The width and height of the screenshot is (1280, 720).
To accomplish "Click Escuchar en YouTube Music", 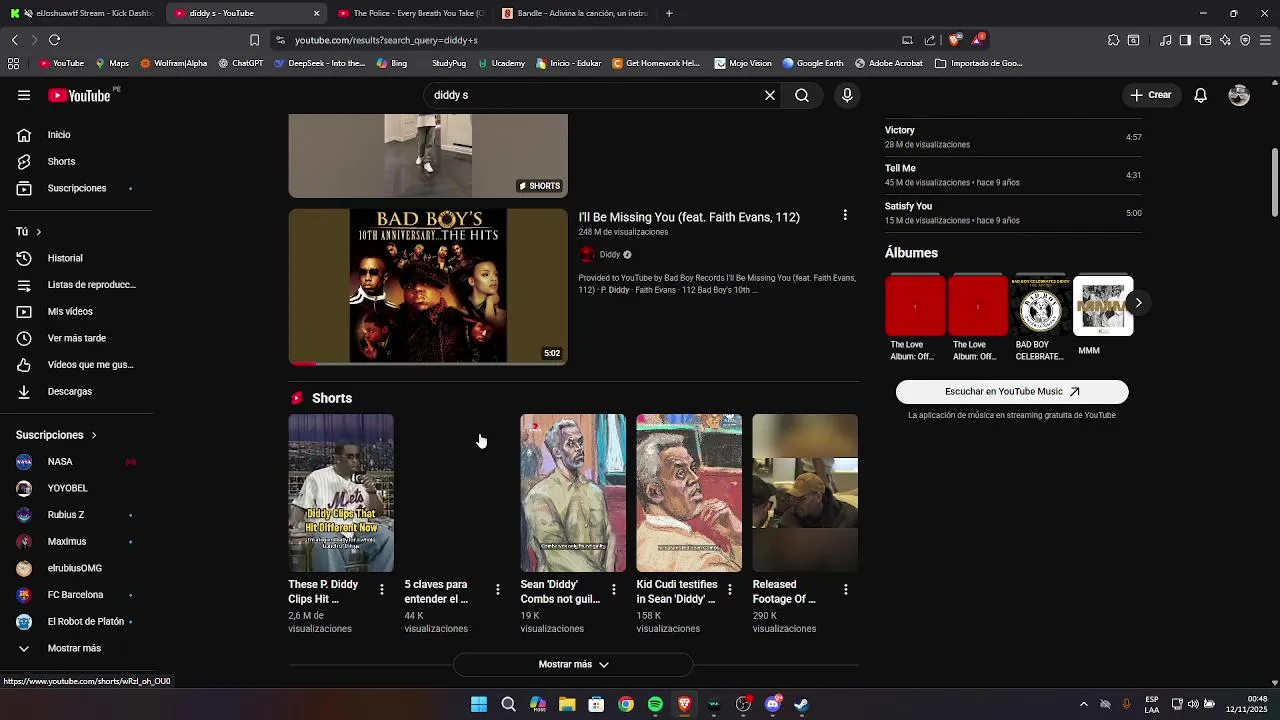I will tap(1012, 392).
